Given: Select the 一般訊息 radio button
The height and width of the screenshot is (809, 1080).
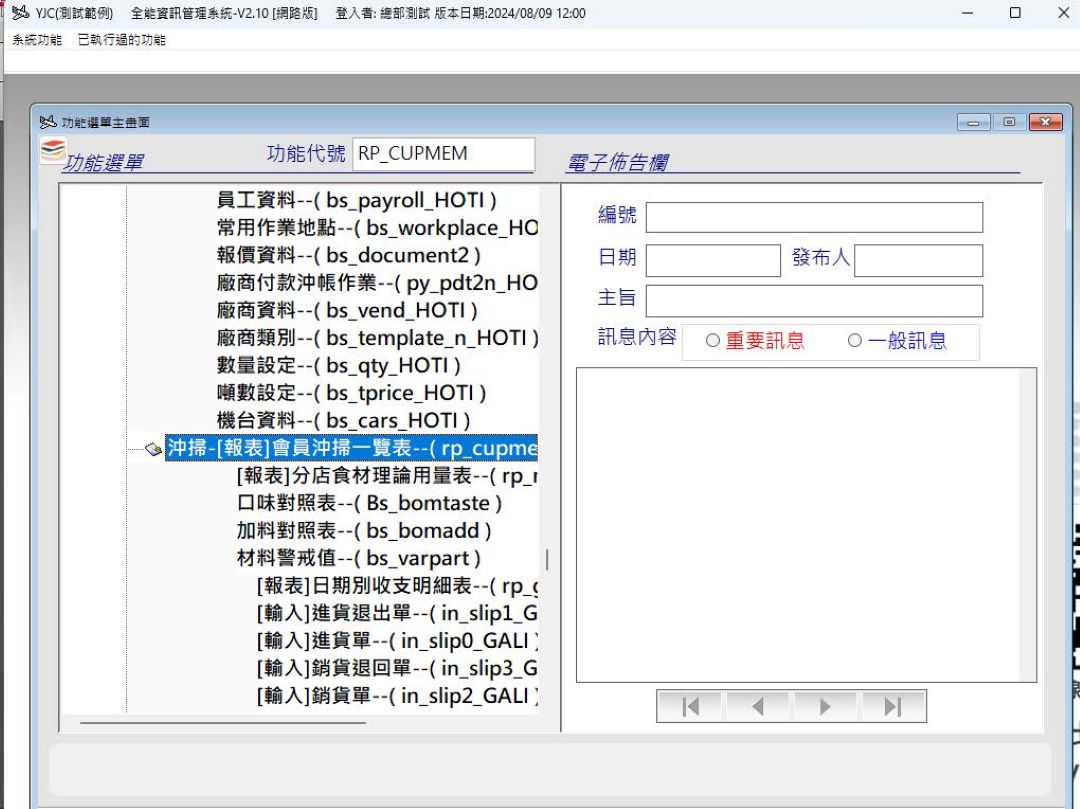Looking at the screenshot, I should (x=854, y=341).
